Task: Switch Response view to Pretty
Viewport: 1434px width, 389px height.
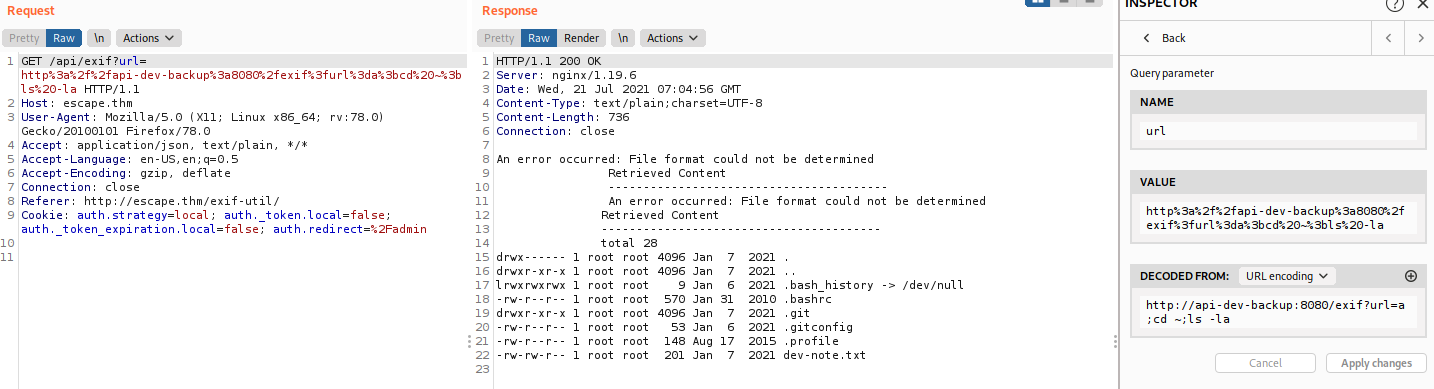Action: coord(499,38)
